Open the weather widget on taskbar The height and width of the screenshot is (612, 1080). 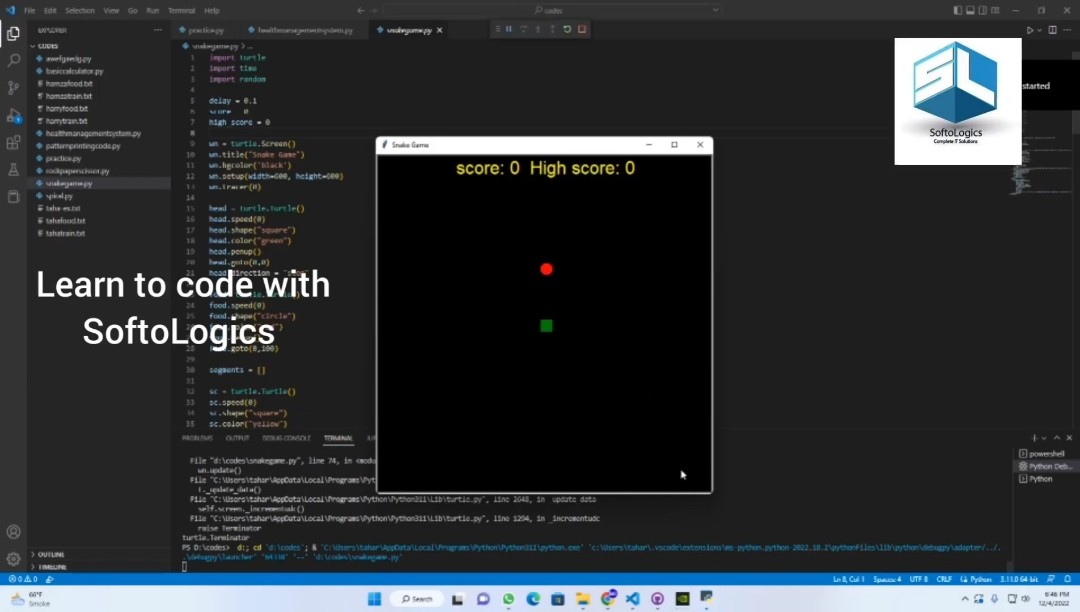point(29,599)
